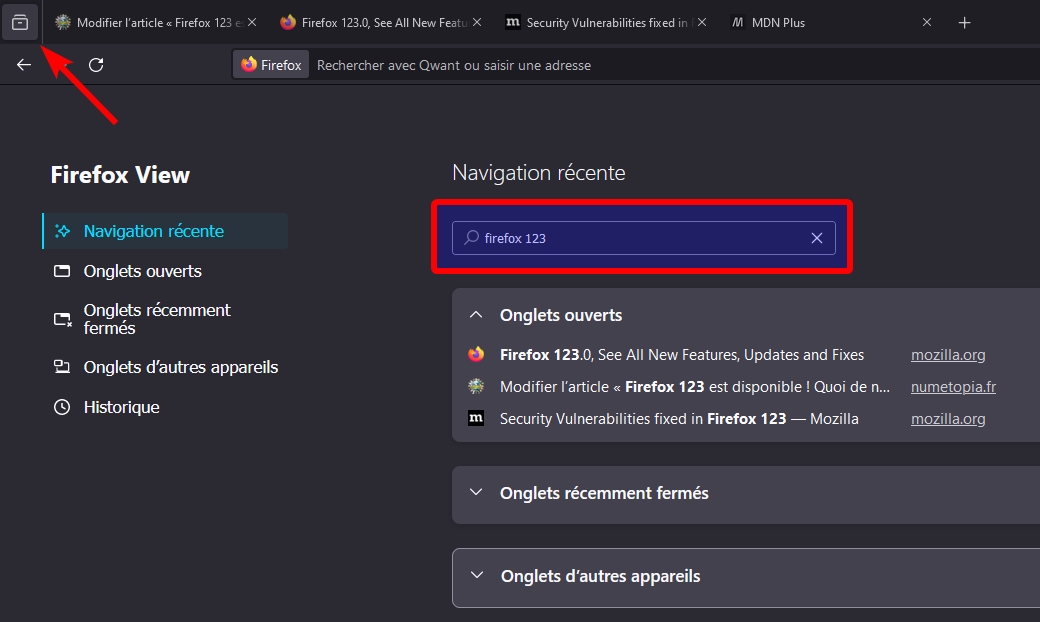Click mozilla.org link on Security Vulnerabilities row

coord(948,419)
